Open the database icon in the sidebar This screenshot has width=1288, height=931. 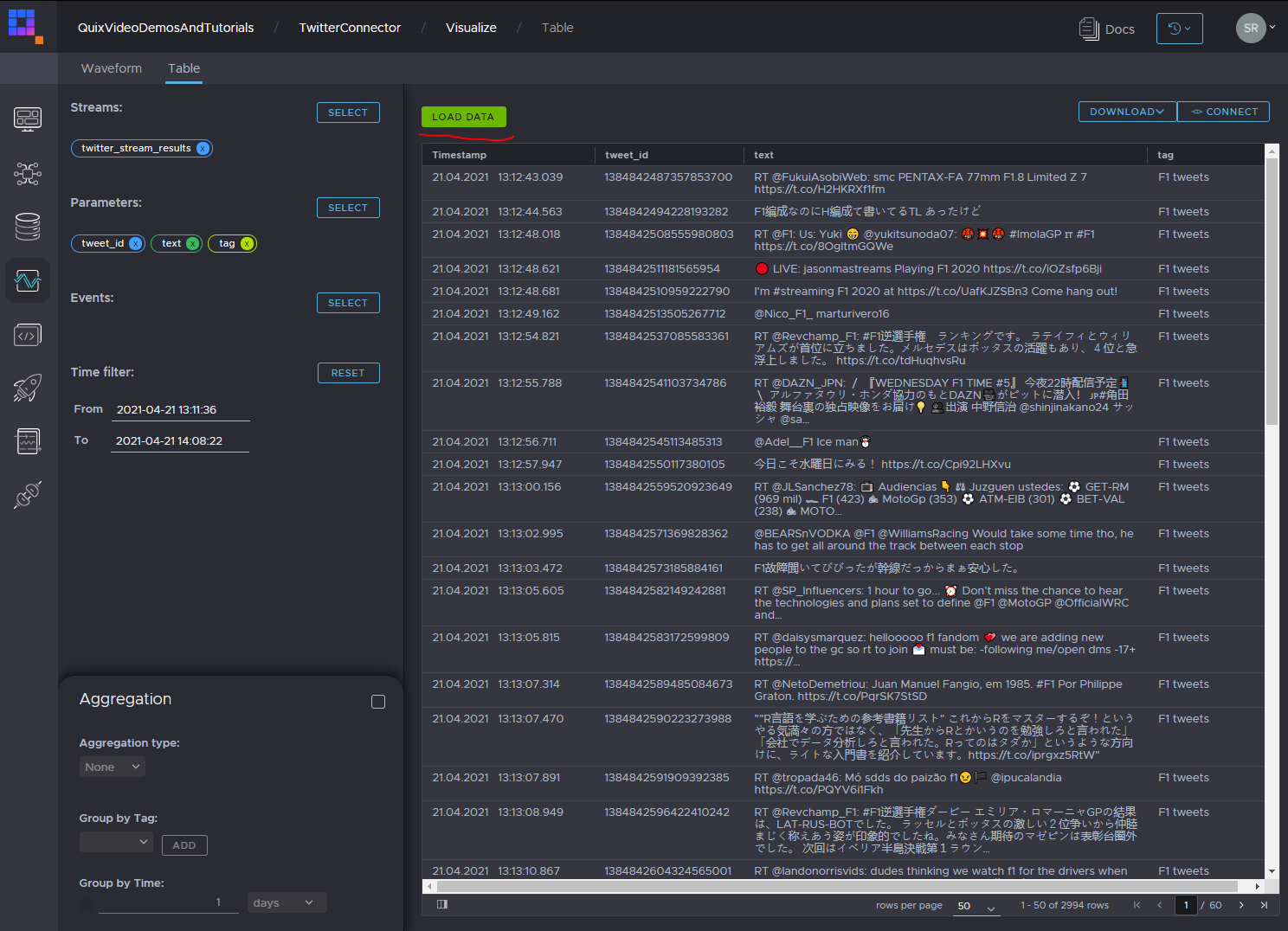[x=28, y=227]
